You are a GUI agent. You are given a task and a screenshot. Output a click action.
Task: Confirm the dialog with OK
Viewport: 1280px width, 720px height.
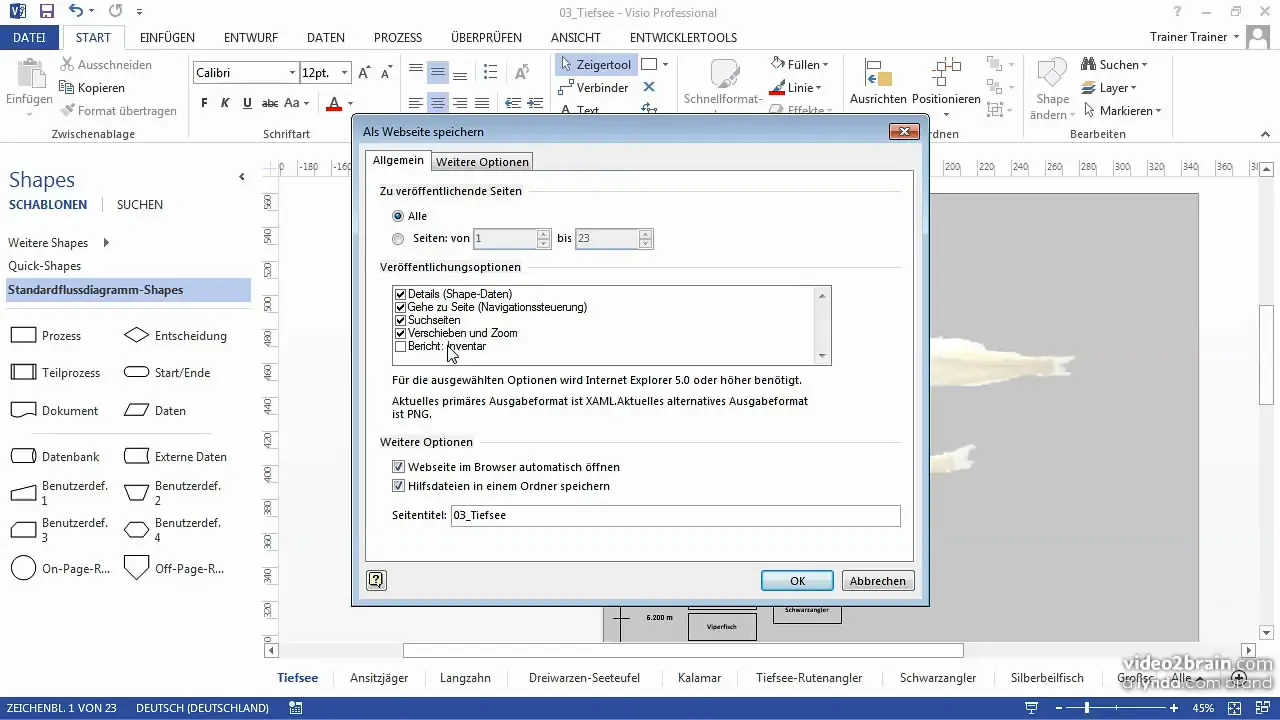coord(796,581)
